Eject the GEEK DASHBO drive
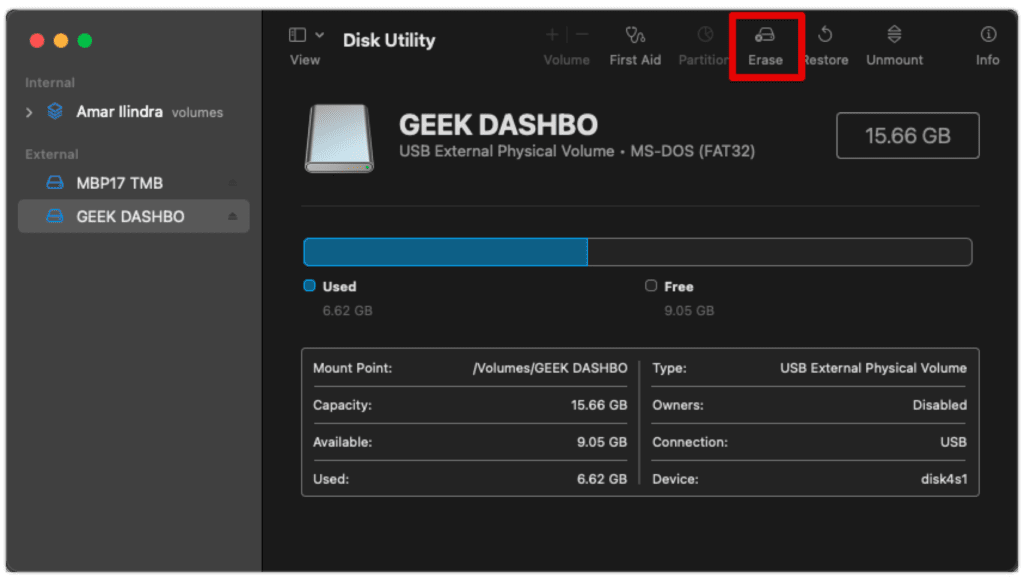 coord(232,216)
